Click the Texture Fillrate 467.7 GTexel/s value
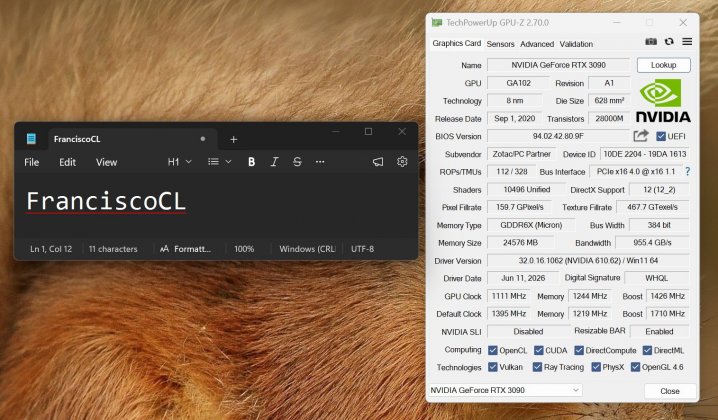 [653, 207]
